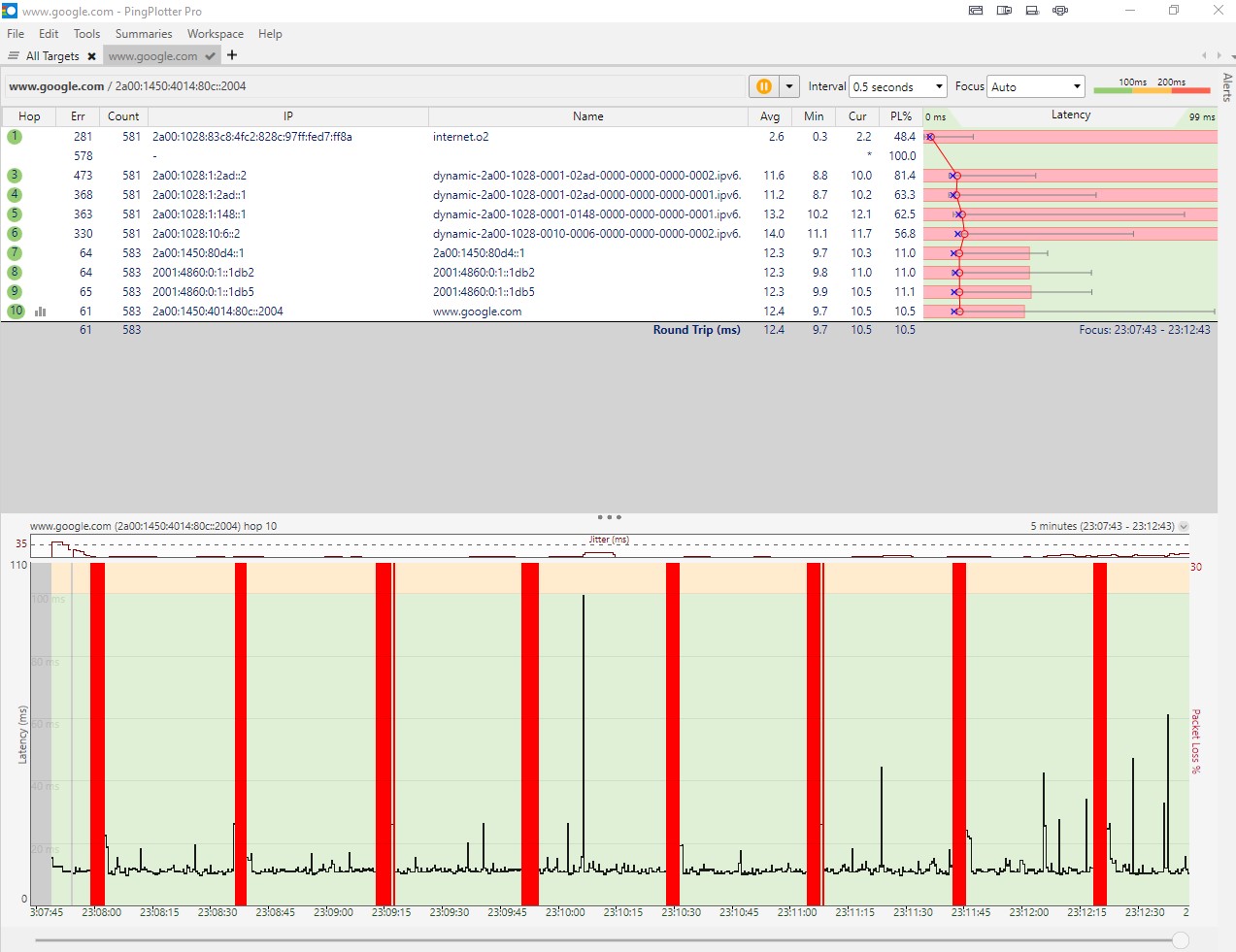The height and width of the screenshot is (952, 1236).
Task: Pause tracing with the orange pause button
Action: (x=764, y=86)
